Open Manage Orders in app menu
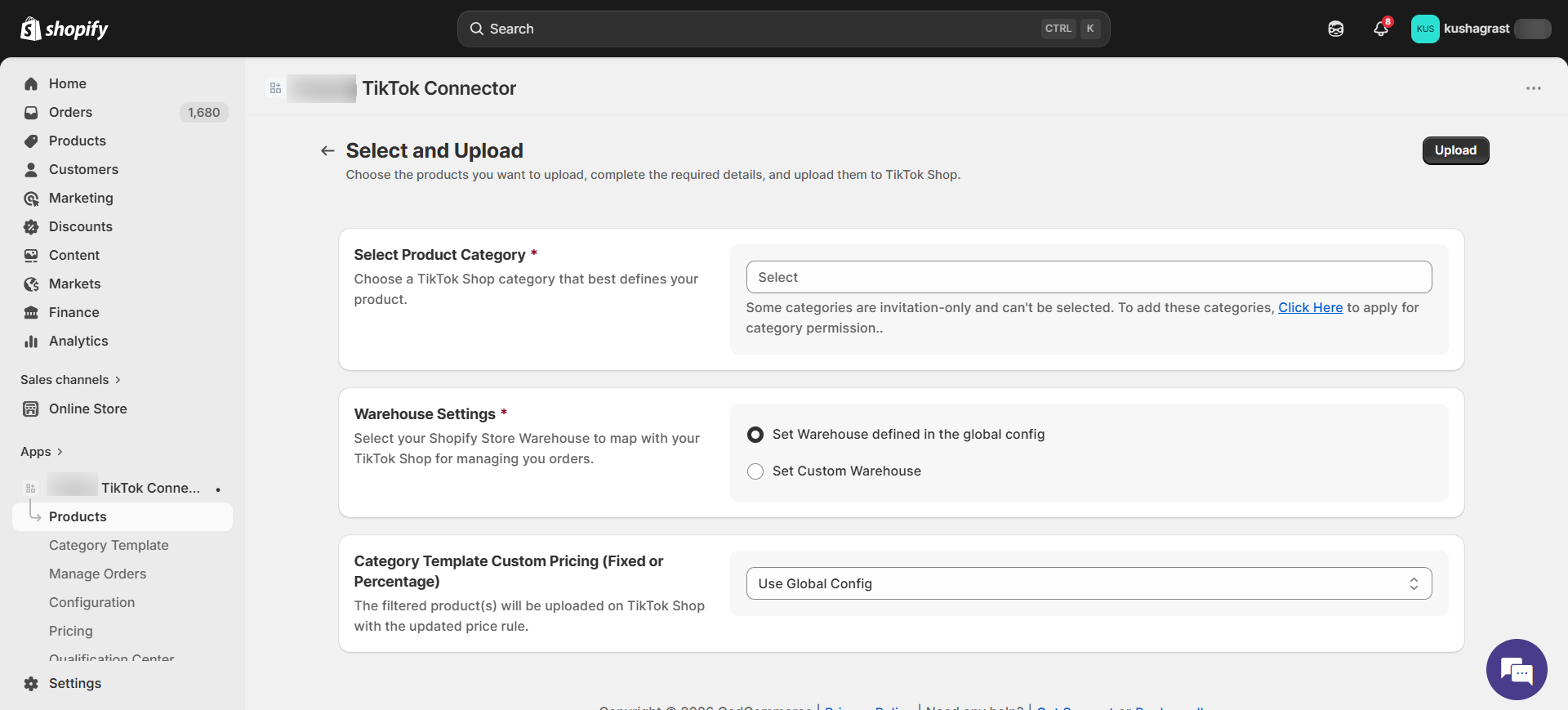1568x710 pixels. pyautogui.click(x=97, y=574)
